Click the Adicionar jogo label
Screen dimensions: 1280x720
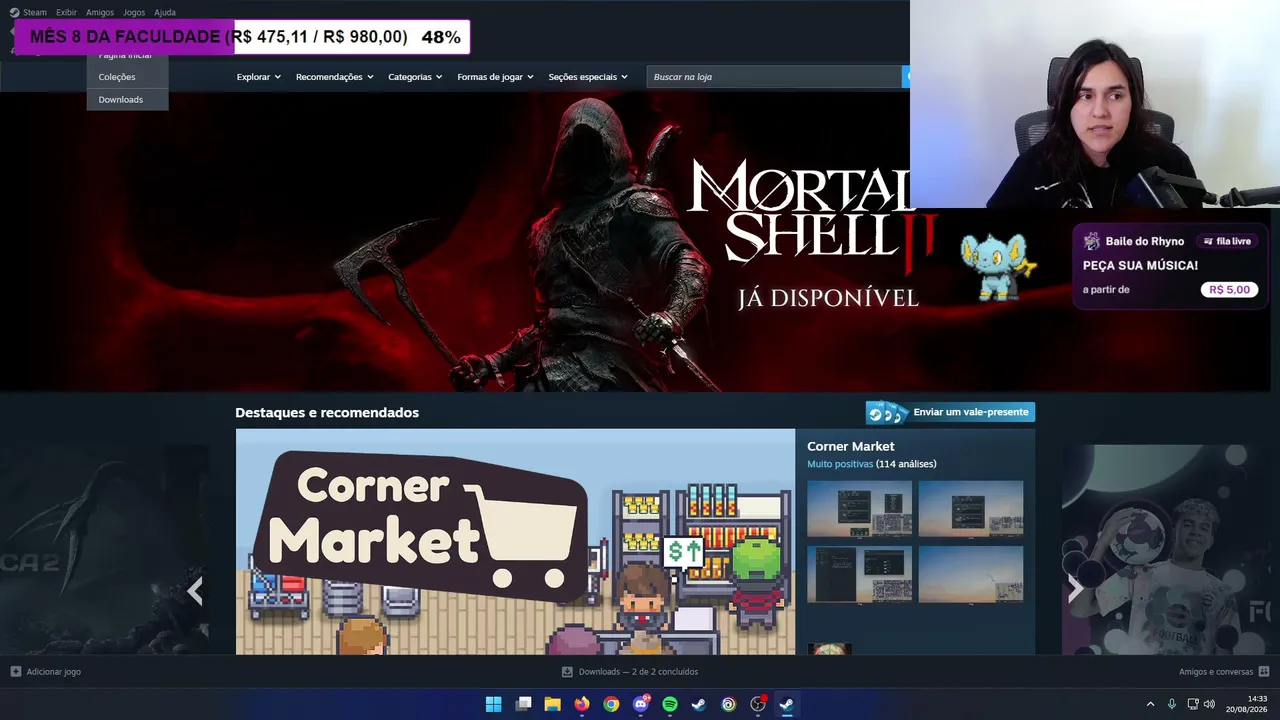coord(54,672)
